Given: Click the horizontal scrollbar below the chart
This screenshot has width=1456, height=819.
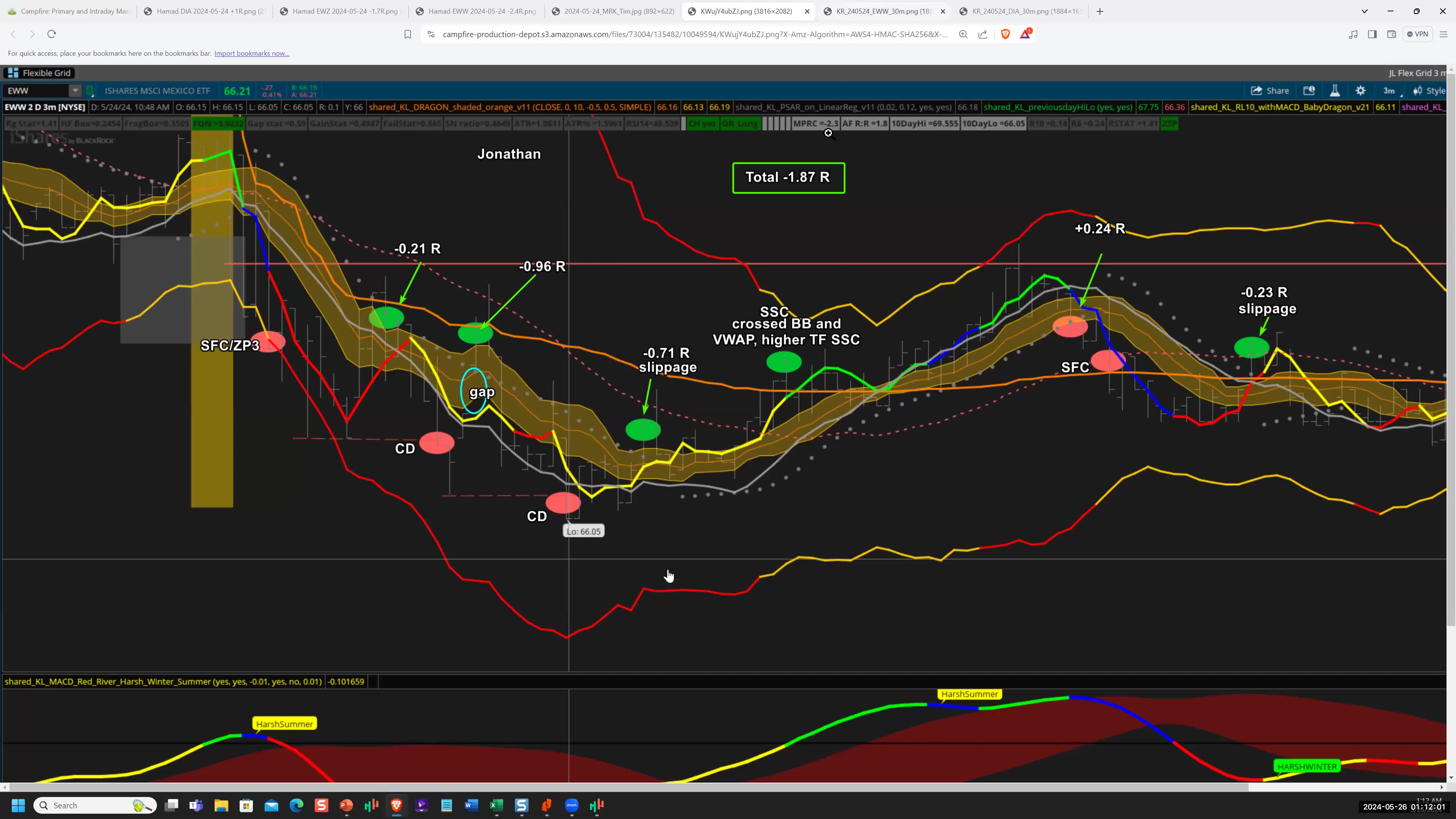Looking at the screenshot, I should pyautogui.click(x=678, y=788).
